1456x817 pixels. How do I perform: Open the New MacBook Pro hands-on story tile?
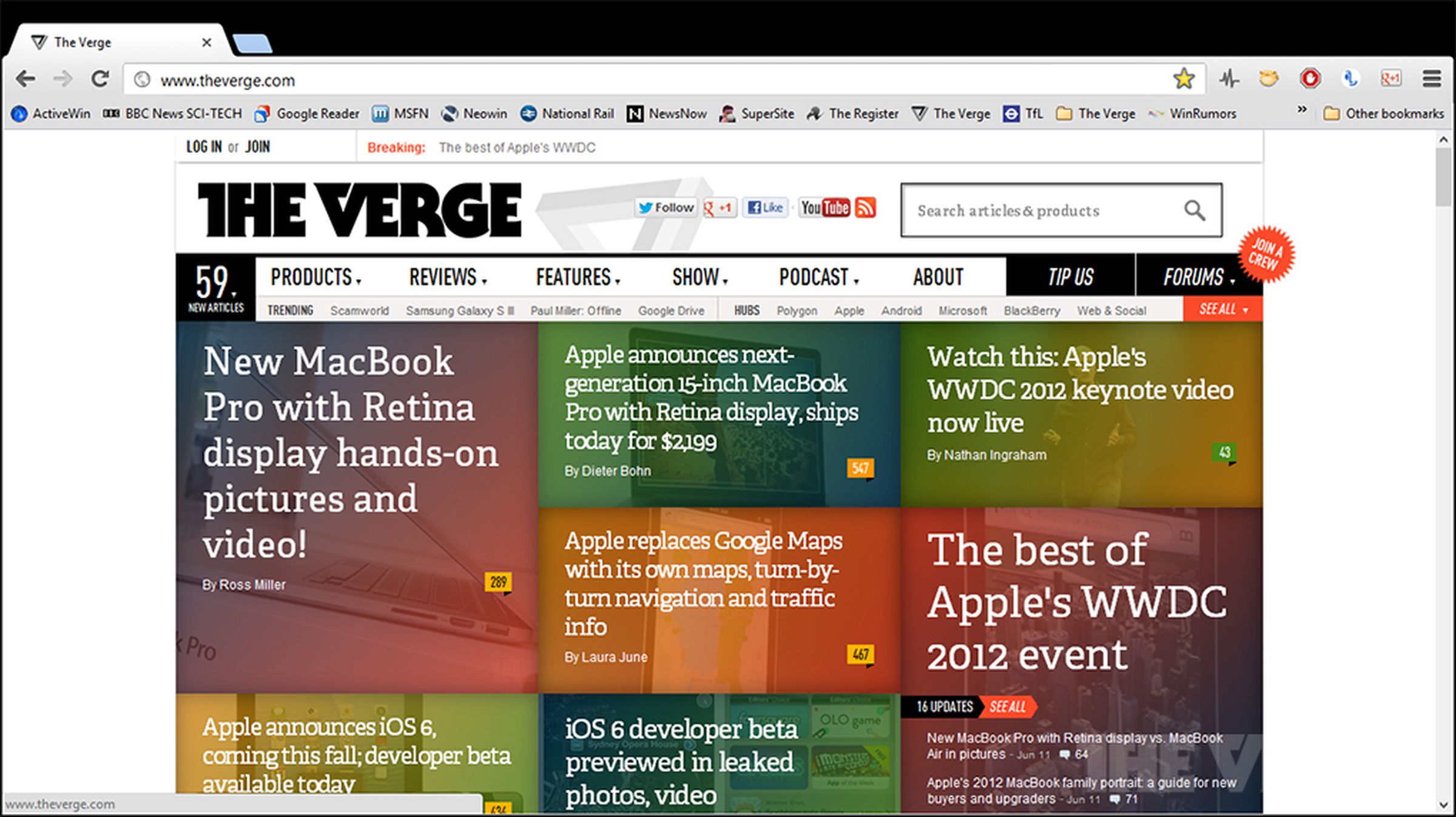point(357,507)
